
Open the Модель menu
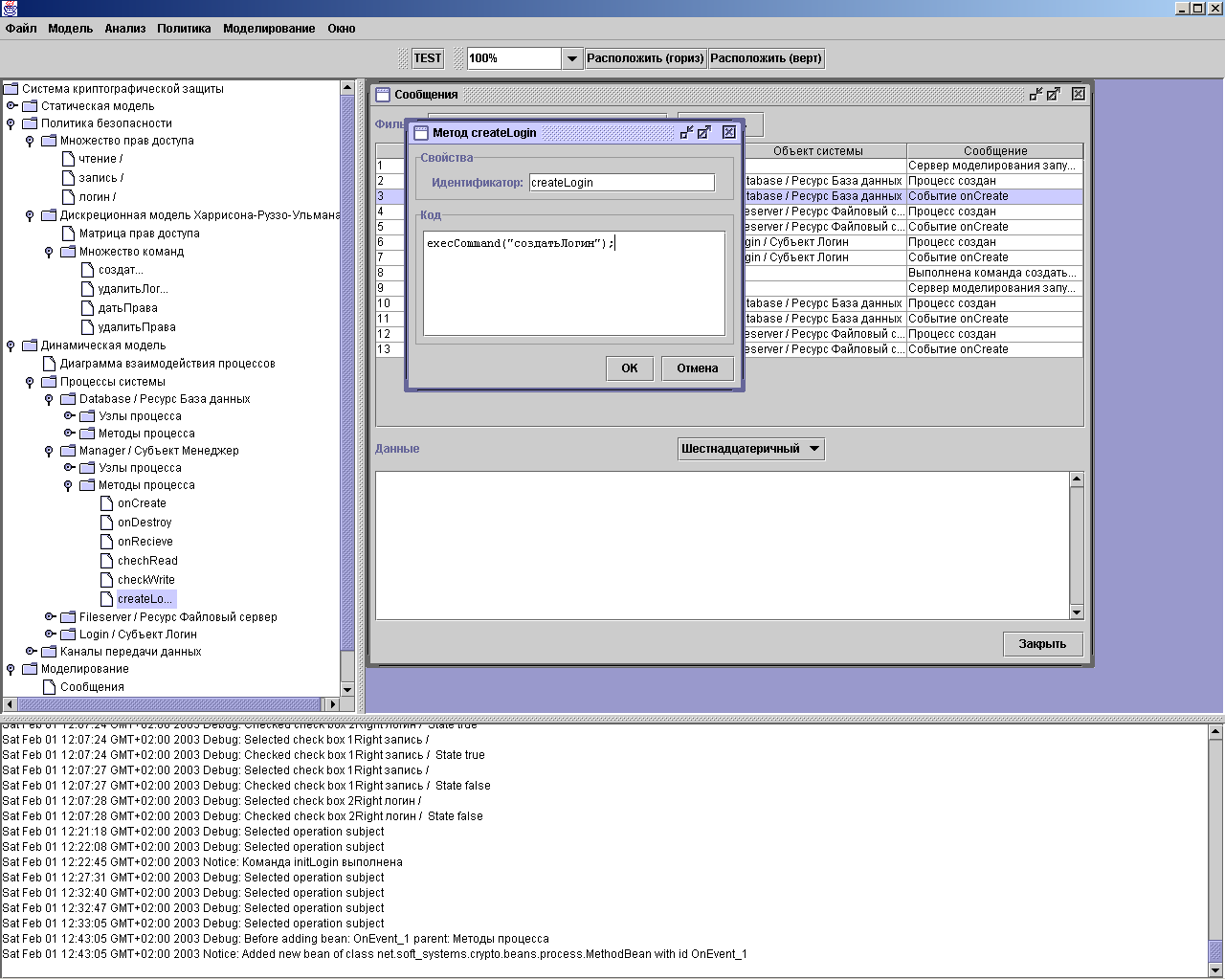point(71,29)
